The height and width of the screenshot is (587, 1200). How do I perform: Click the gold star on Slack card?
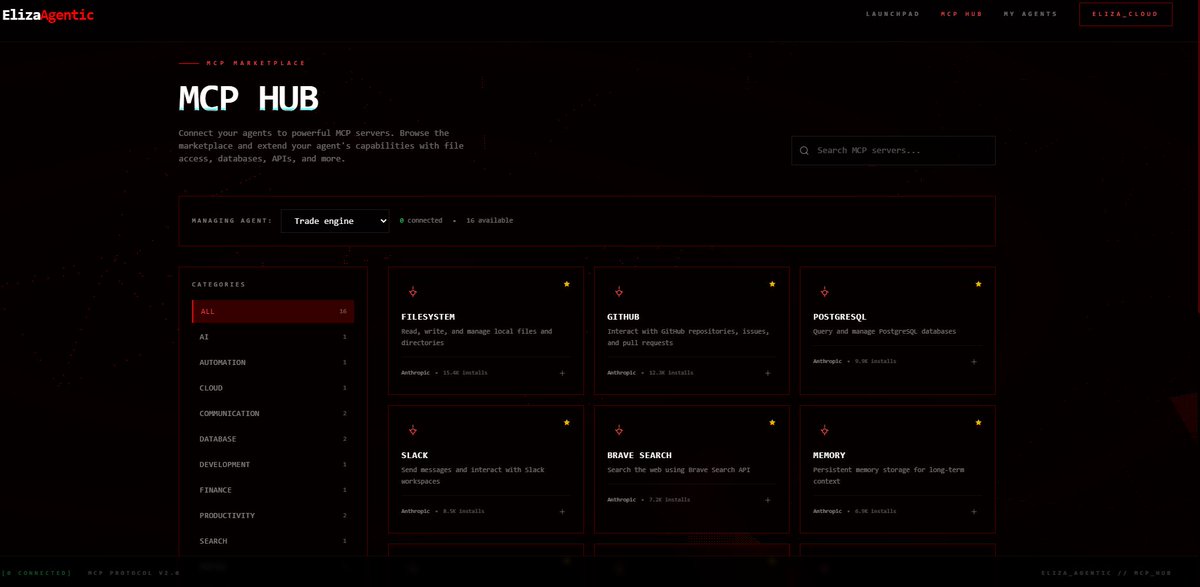click(566, 422)
